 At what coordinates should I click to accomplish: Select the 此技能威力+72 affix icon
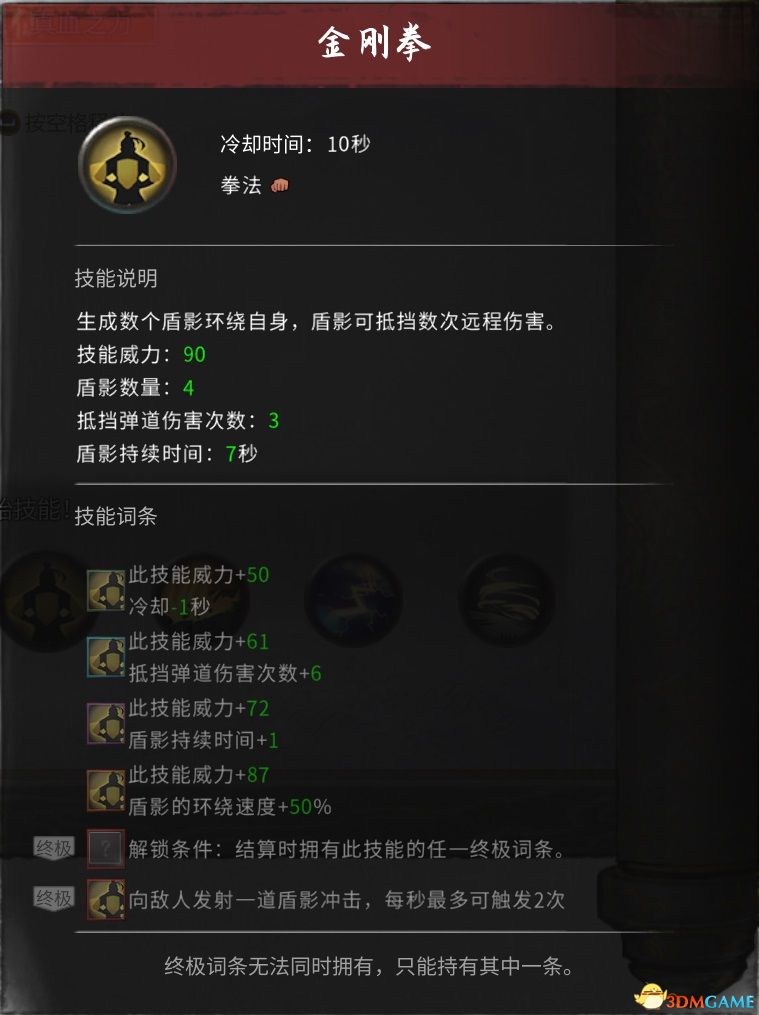point(106,724)
